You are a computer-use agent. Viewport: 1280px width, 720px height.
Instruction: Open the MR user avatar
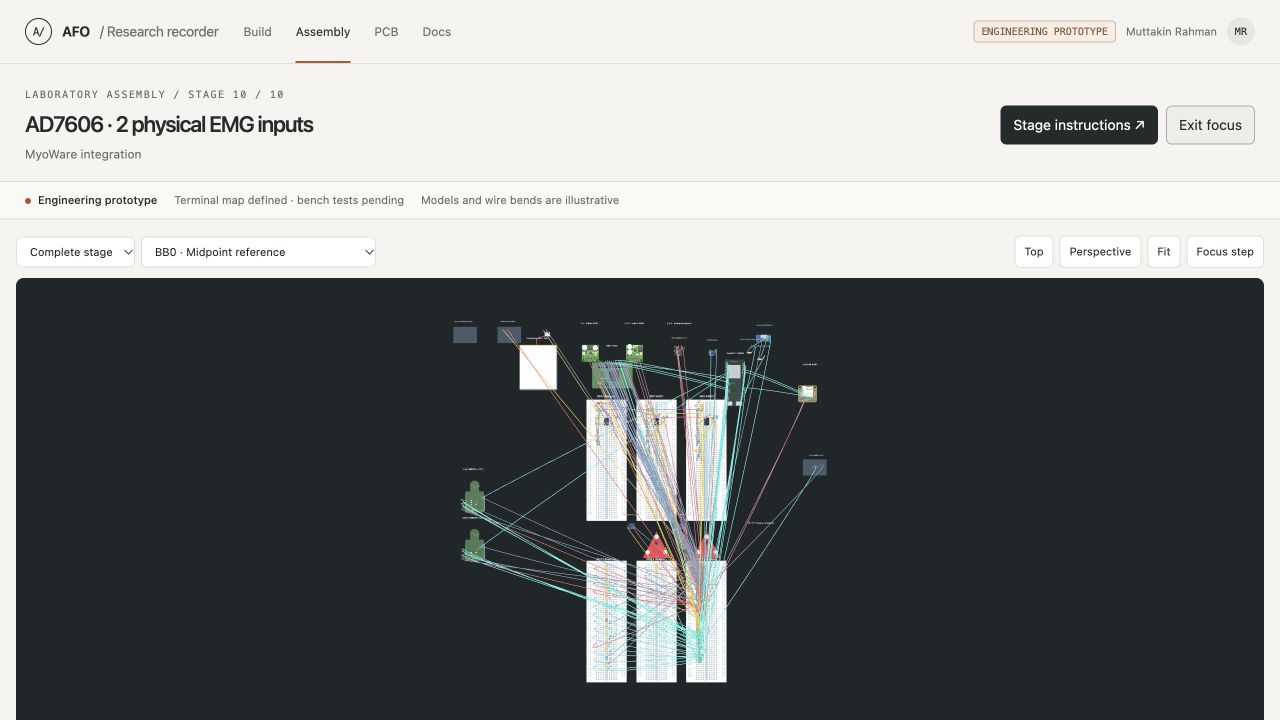(1241, 32)
